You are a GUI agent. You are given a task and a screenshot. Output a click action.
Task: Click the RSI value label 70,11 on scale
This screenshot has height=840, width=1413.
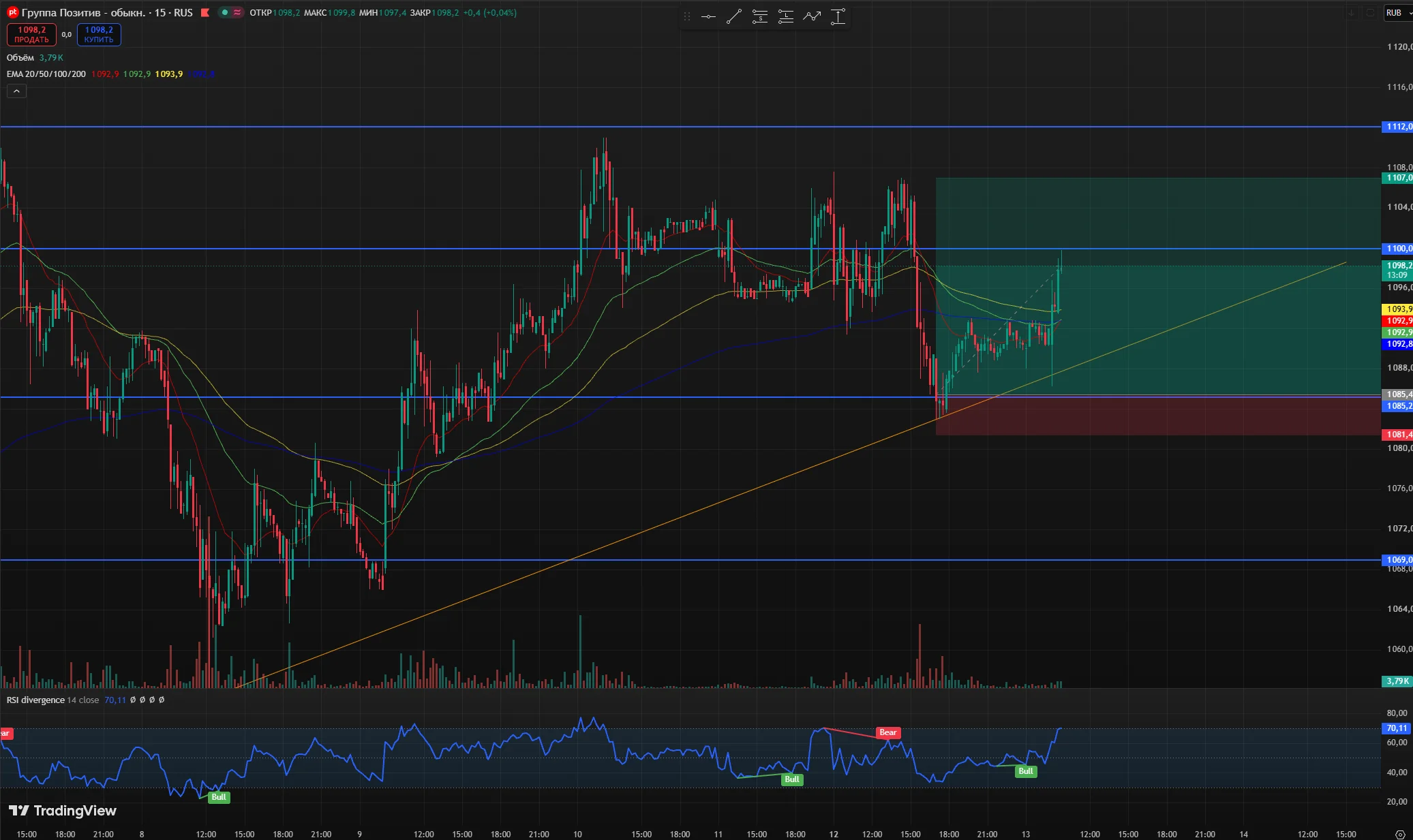pos(1397,728)
